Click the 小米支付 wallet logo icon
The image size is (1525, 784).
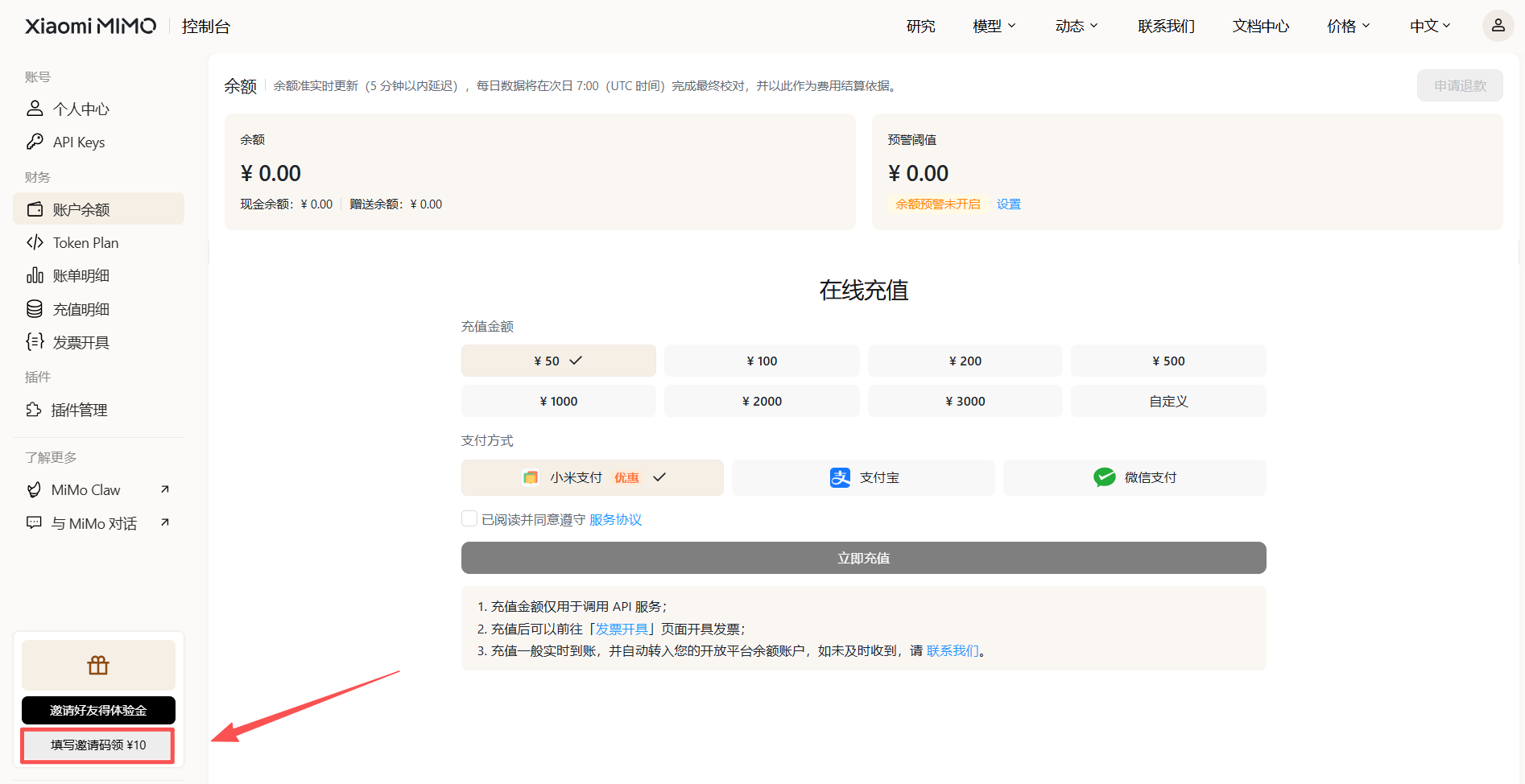point(531,477)
